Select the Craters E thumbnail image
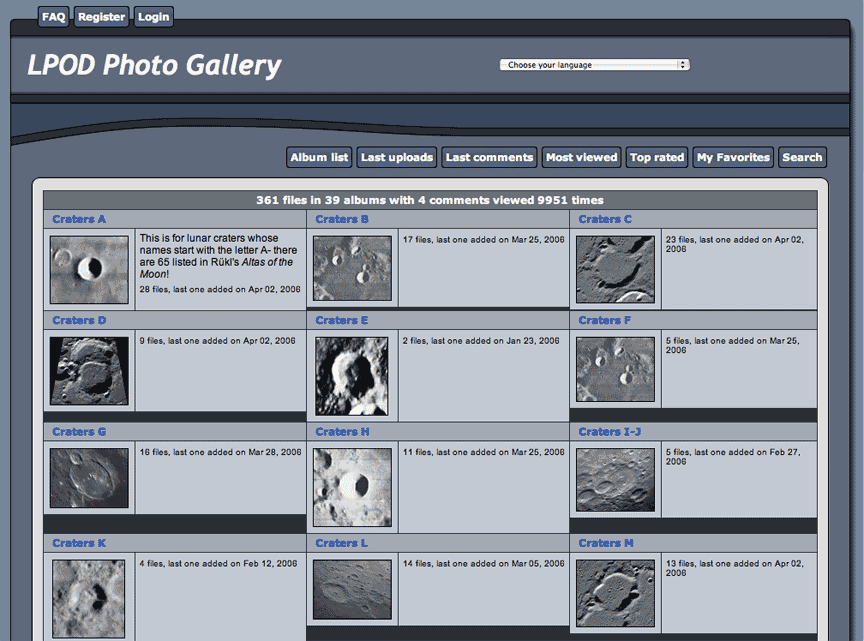 coord(352,376)
